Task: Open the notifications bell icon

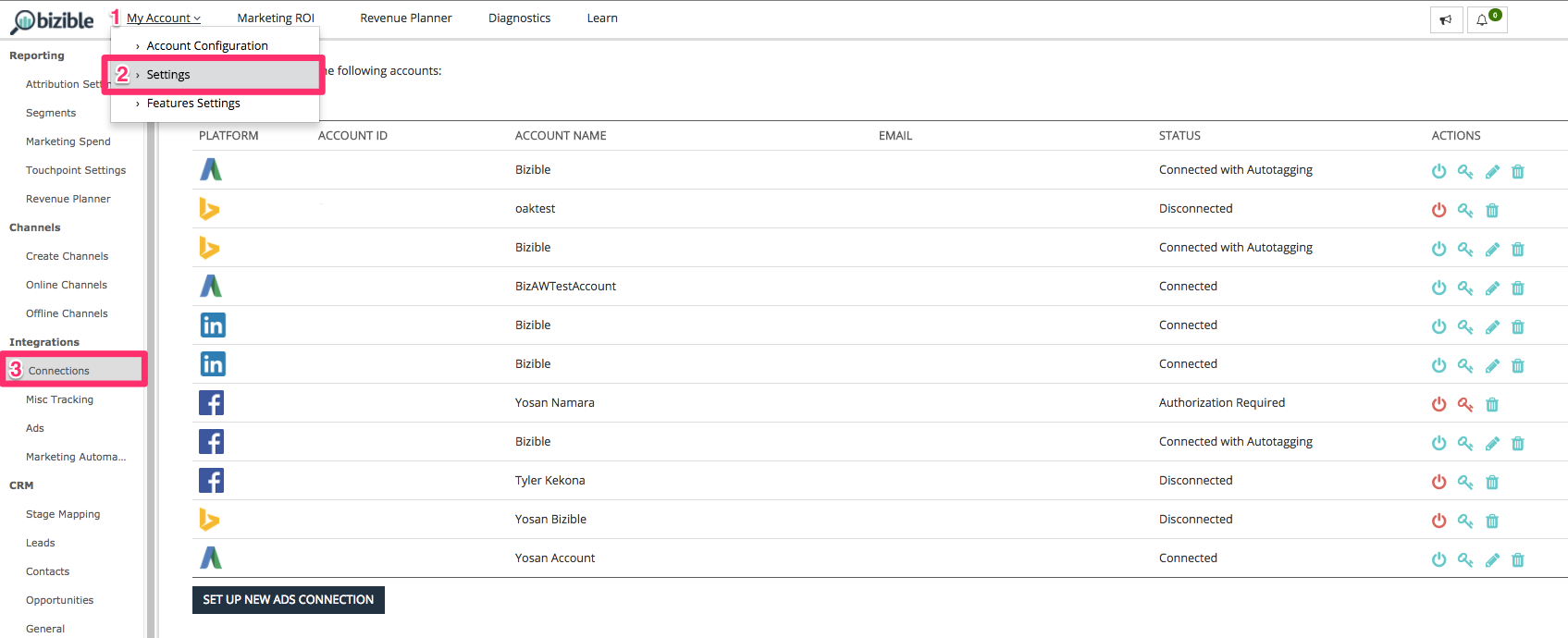Action: (1483, 19)
